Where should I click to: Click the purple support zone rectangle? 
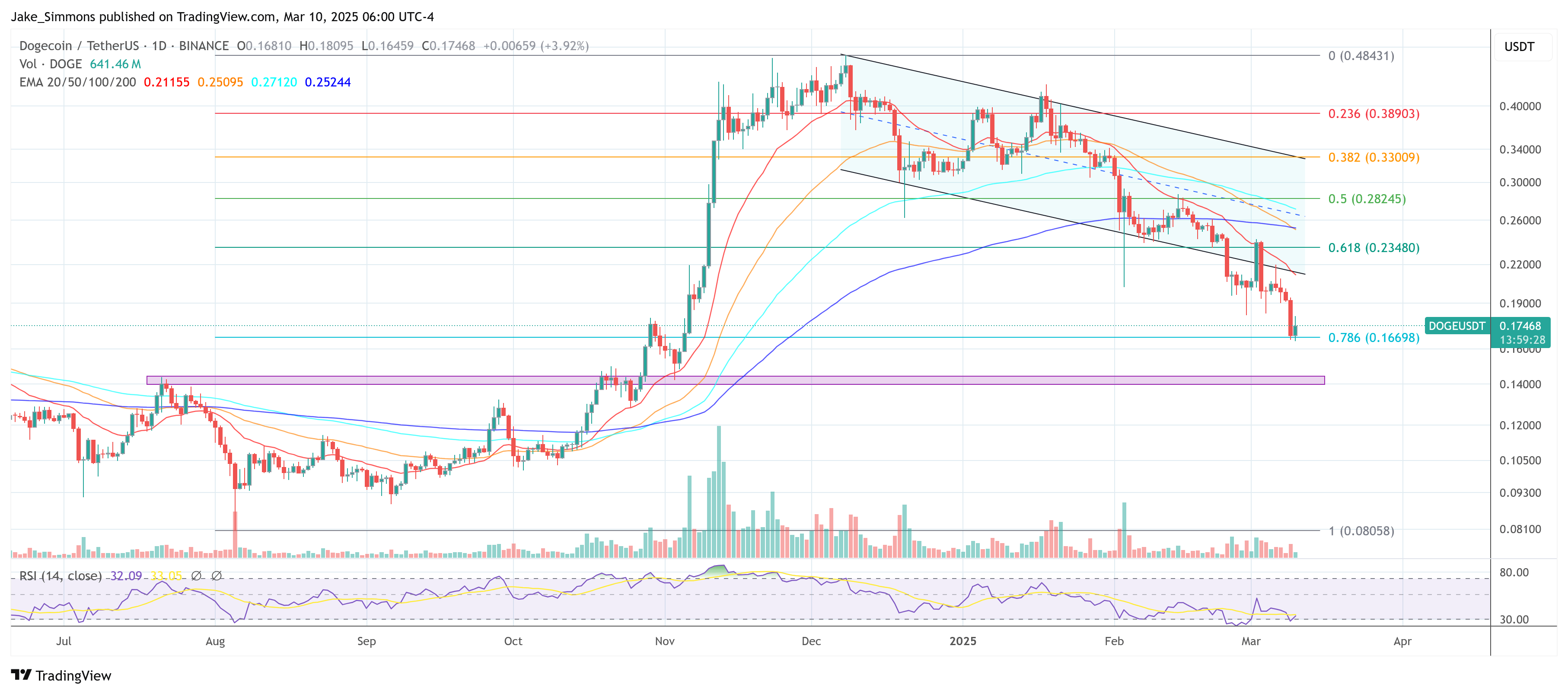click(735, 381)
